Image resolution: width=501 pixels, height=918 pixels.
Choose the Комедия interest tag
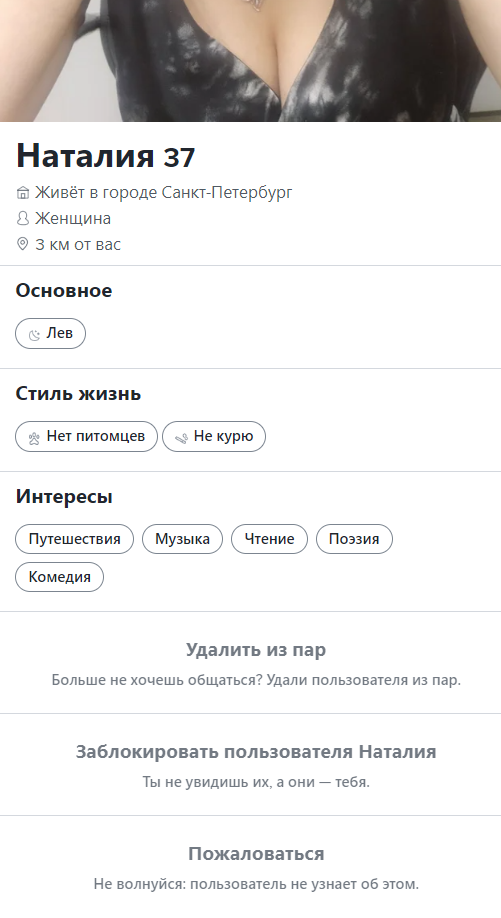coord(60,577)
